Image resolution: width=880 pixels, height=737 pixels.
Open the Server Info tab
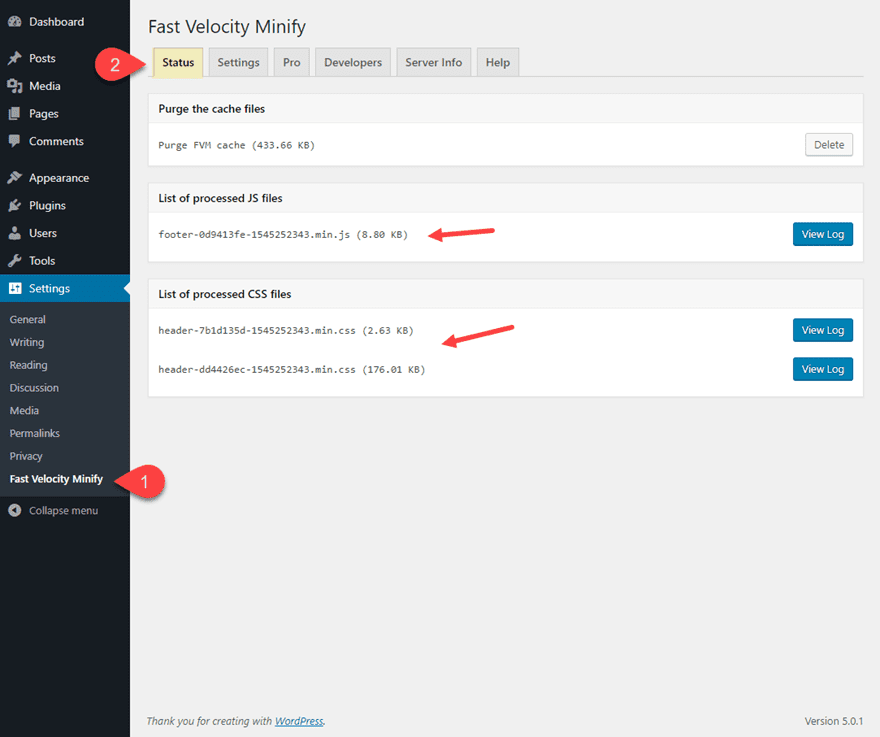(433, 61)
